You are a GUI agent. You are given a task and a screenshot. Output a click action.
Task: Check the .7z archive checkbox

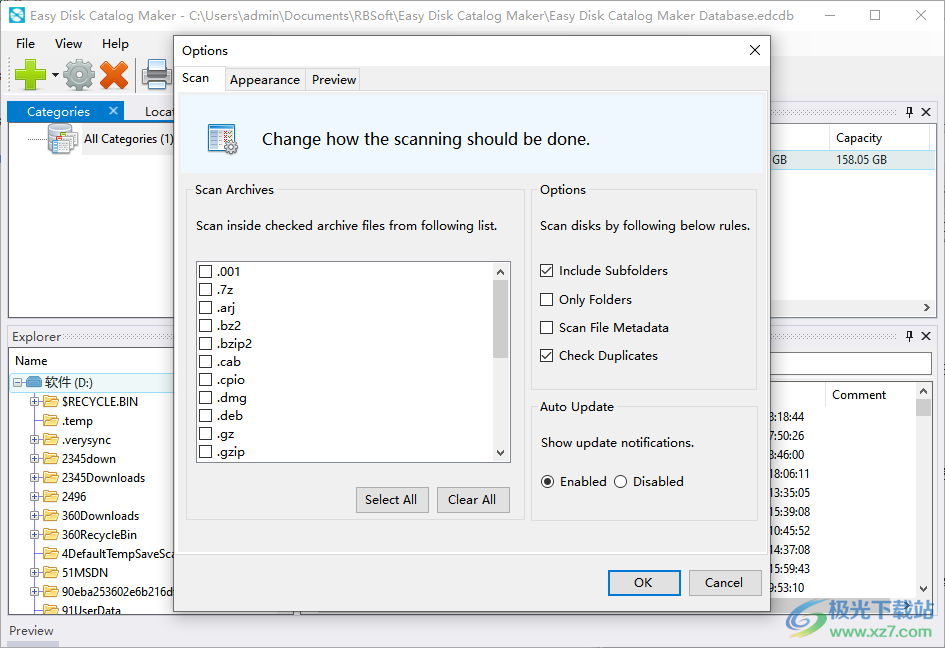point(206,289)
